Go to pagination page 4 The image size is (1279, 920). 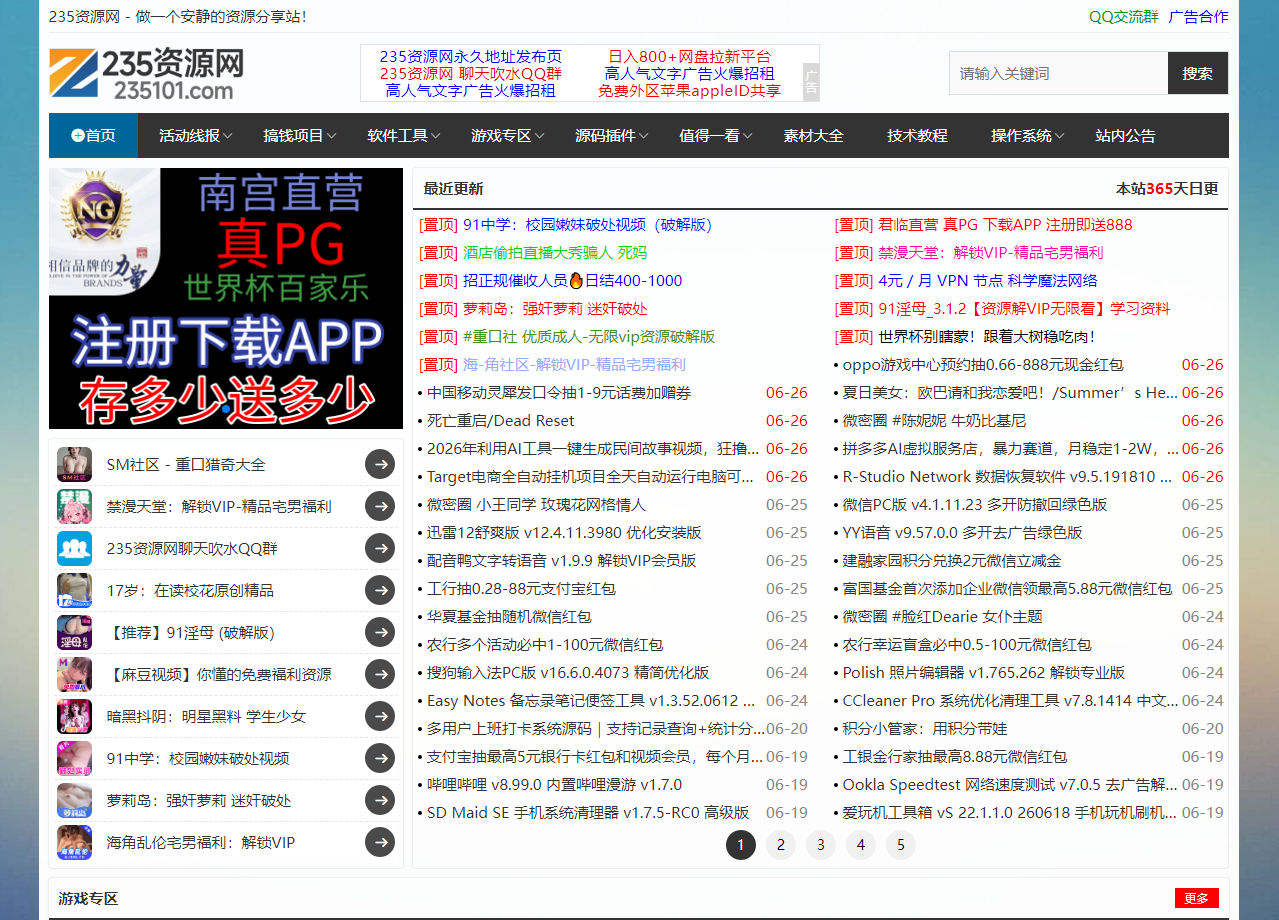tap(860, 845)
